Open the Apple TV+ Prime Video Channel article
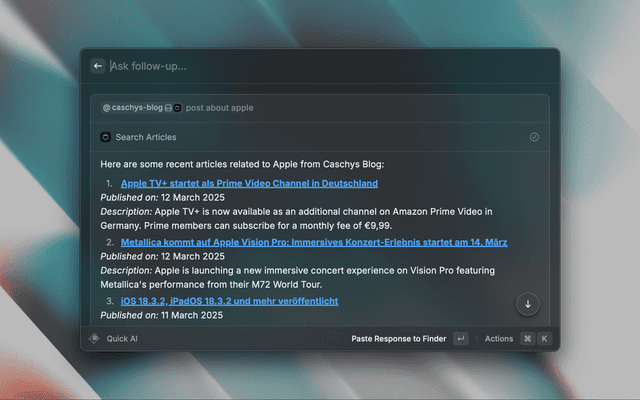 pyautogui.click(x=249, y=184)
